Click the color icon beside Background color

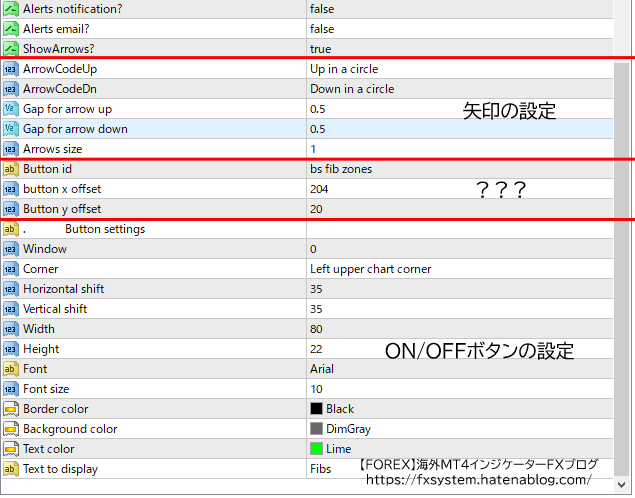coord(11,429)
